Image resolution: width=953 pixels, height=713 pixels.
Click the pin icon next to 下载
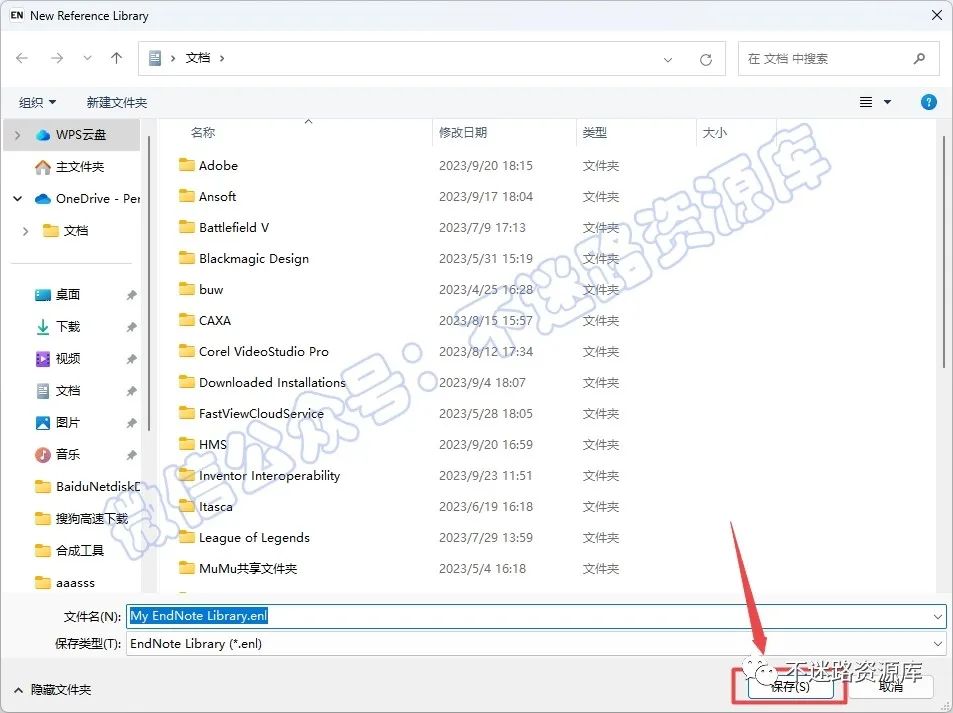131,327
